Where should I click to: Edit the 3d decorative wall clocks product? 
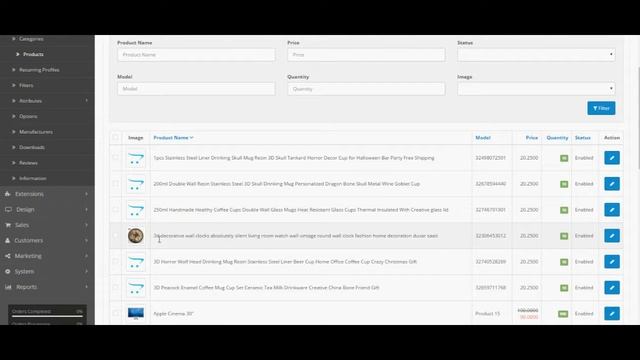(612, 236)
